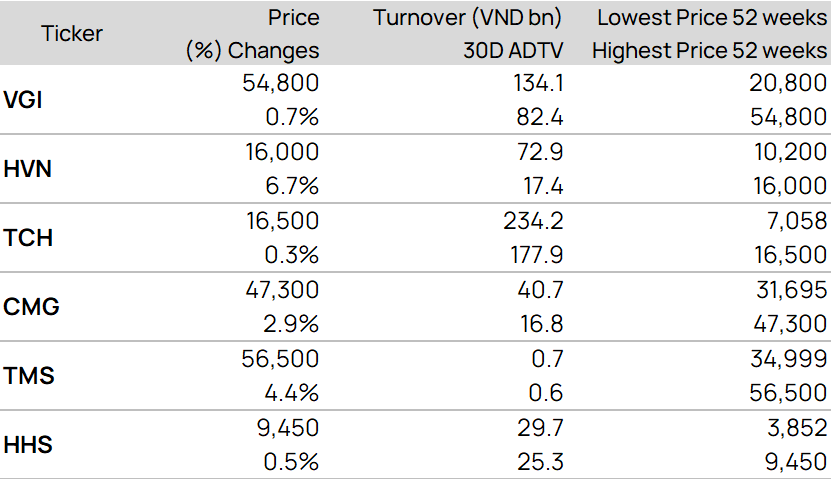The width and height of the screenshot is (831, 479).
Task: Select the HHS ticker row label
Action: coord(29,446)
